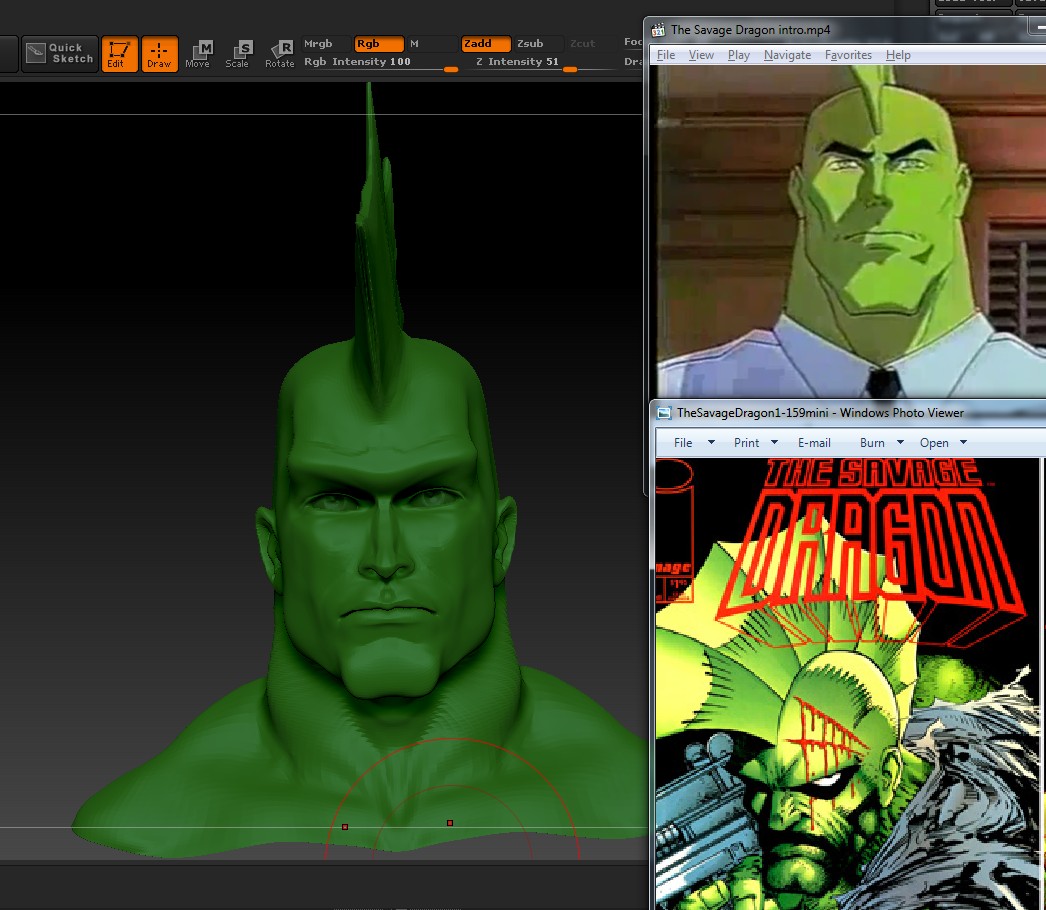Switch to the Rotate transform tool
This screenshot has width=1046, height=910.
tap(279, 54)
